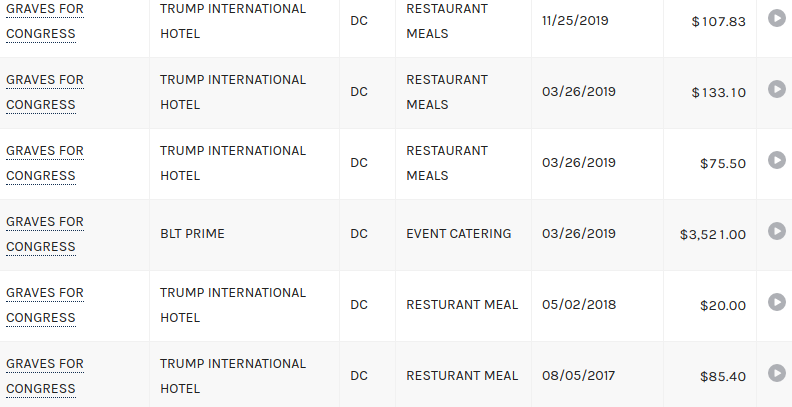Expand the $20.00 row arrow icon
This screenshot has height=407, width=792.
(x=776, y=302)
